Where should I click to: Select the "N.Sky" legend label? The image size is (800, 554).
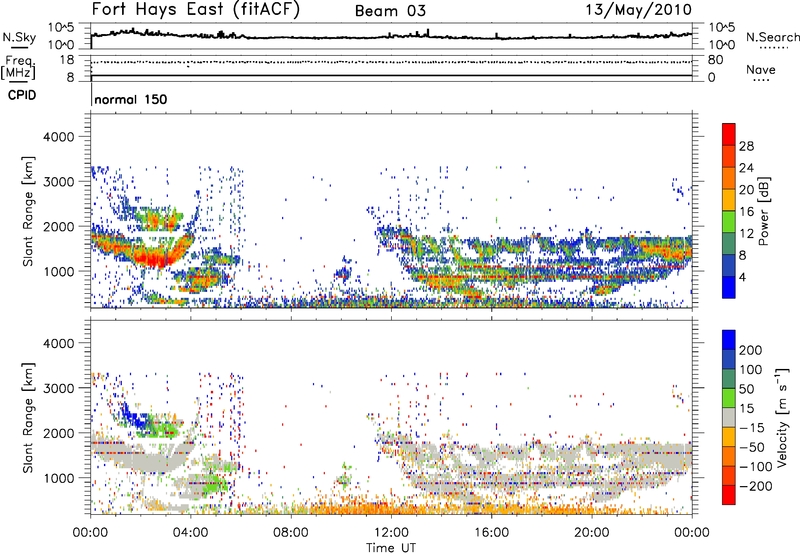19,37
